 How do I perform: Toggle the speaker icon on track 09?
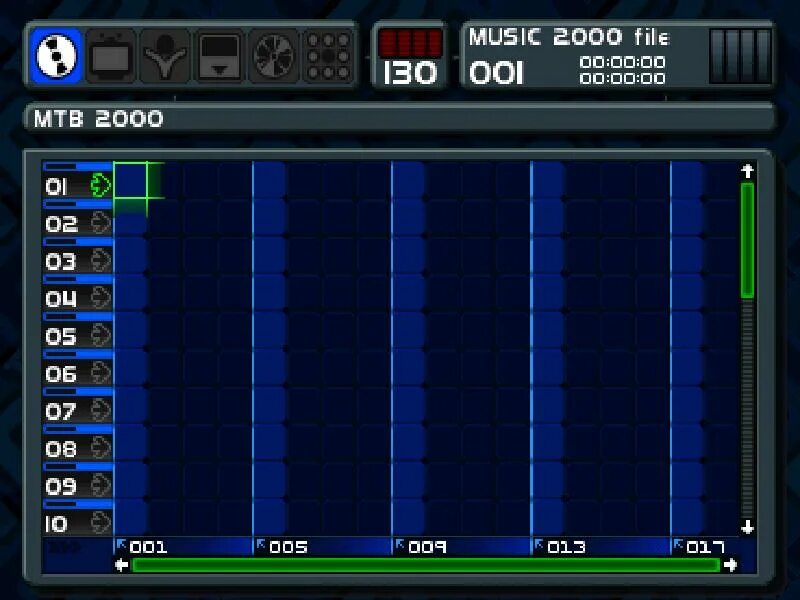[x=101, y=486]
